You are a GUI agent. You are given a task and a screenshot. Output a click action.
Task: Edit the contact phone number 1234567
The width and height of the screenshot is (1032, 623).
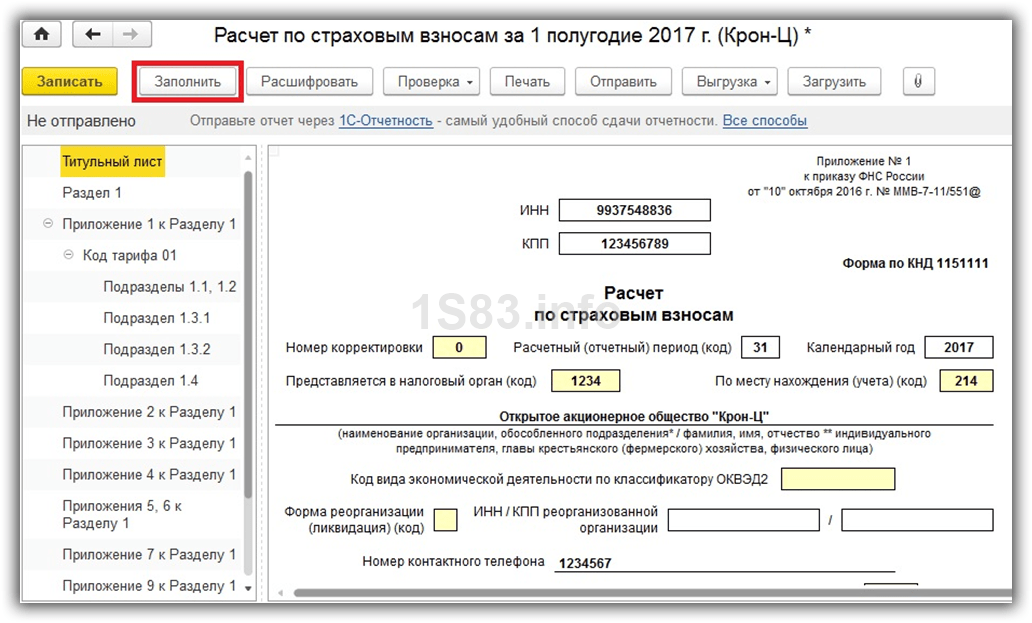[724, 563]
